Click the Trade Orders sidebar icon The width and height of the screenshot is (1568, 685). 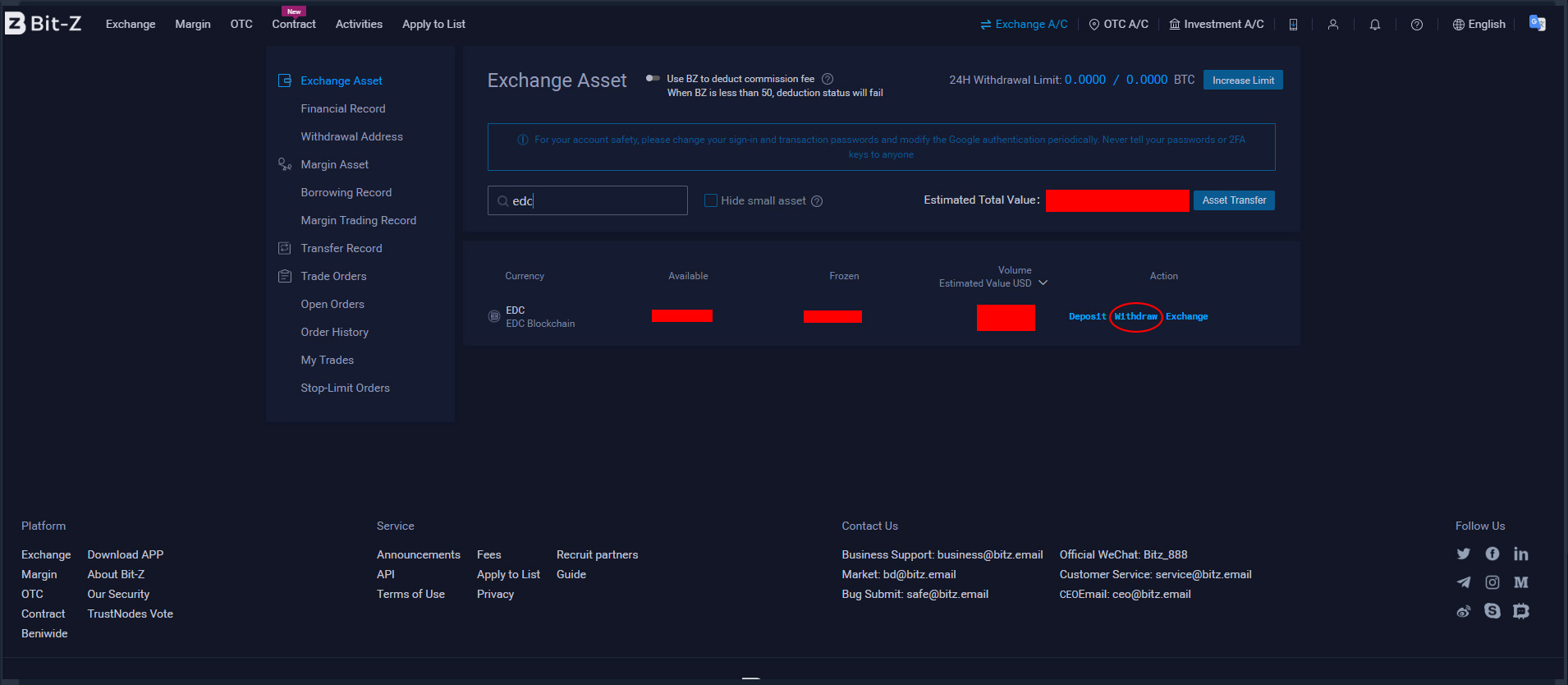285,276
